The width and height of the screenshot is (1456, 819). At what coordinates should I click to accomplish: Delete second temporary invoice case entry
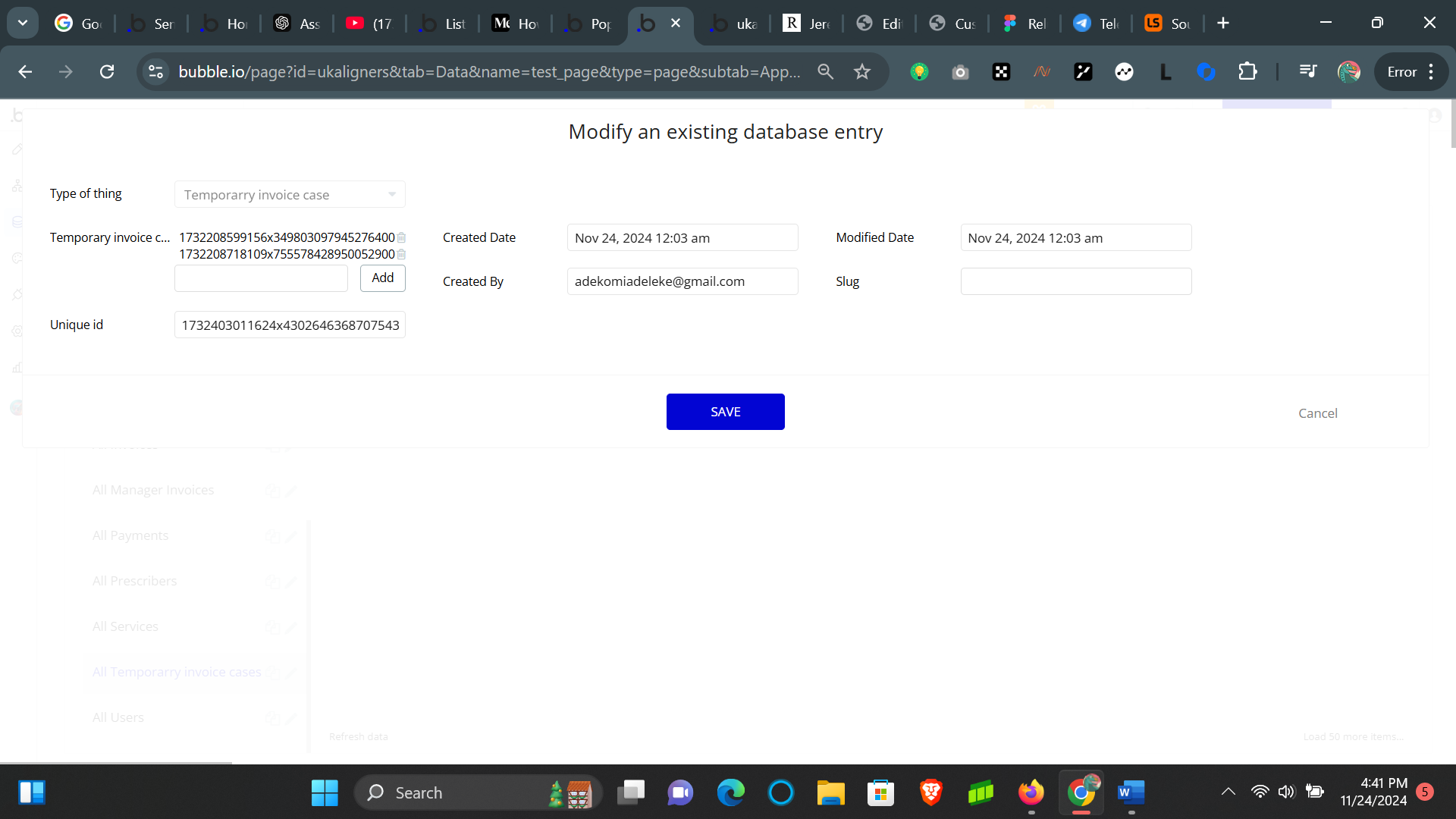[401, 254]
